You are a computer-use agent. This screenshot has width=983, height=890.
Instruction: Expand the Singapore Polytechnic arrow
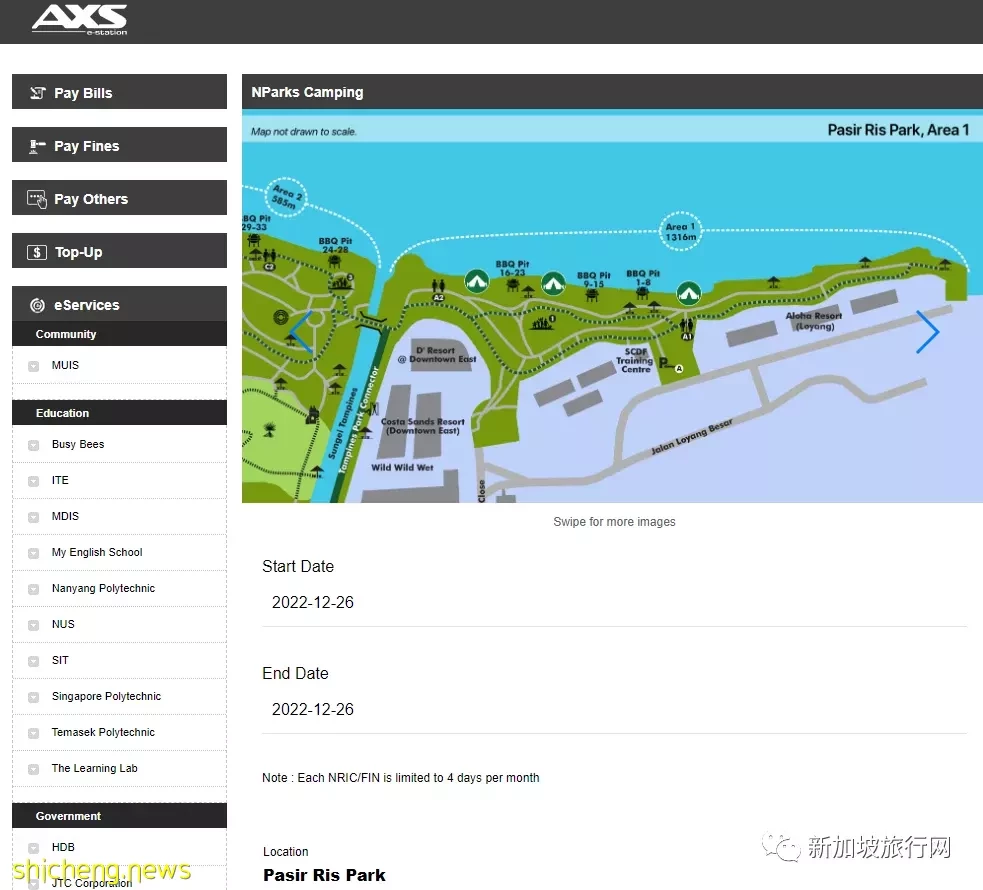click(34, 698)
